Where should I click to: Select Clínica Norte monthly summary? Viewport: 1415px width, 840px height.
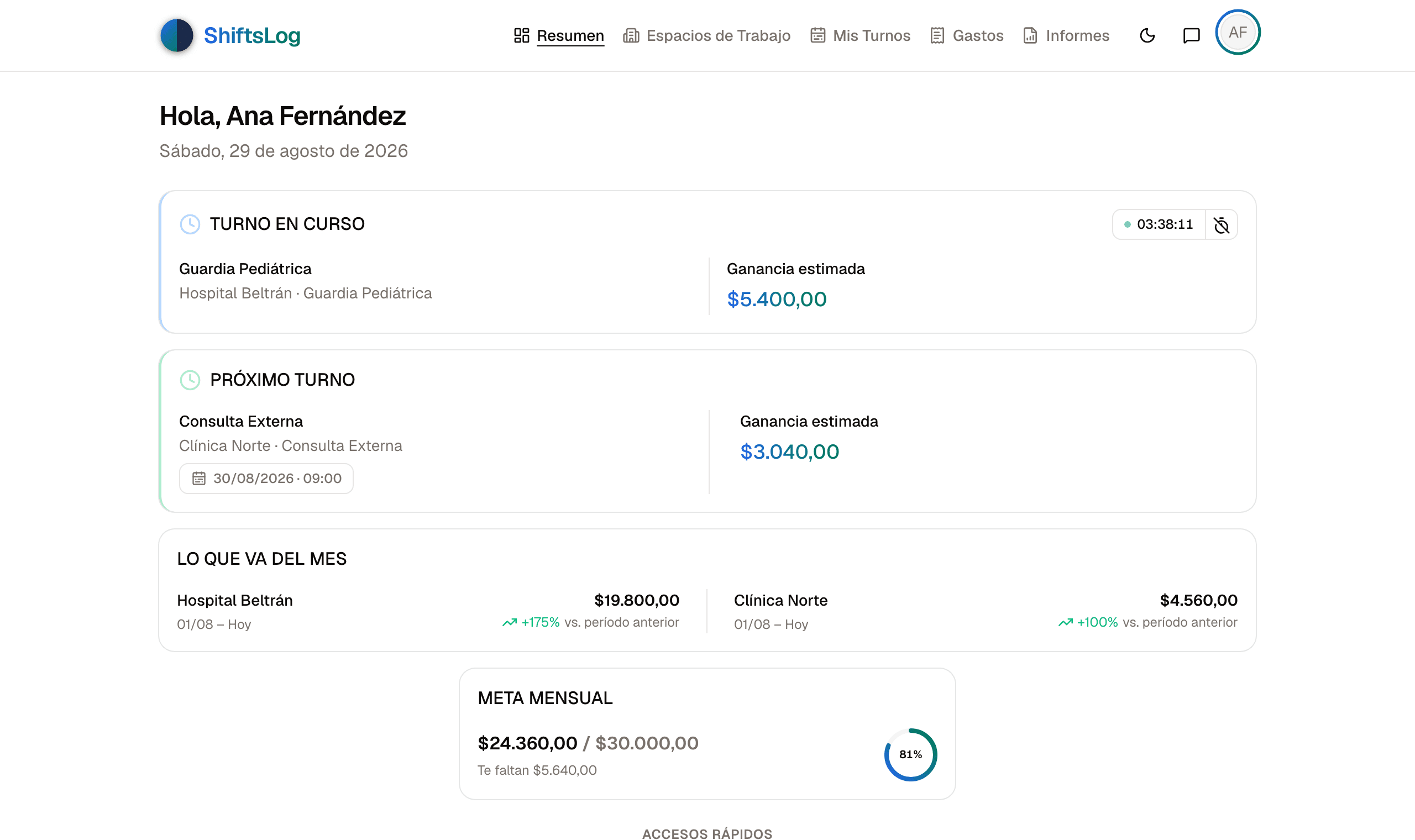[x=986, y=611]
